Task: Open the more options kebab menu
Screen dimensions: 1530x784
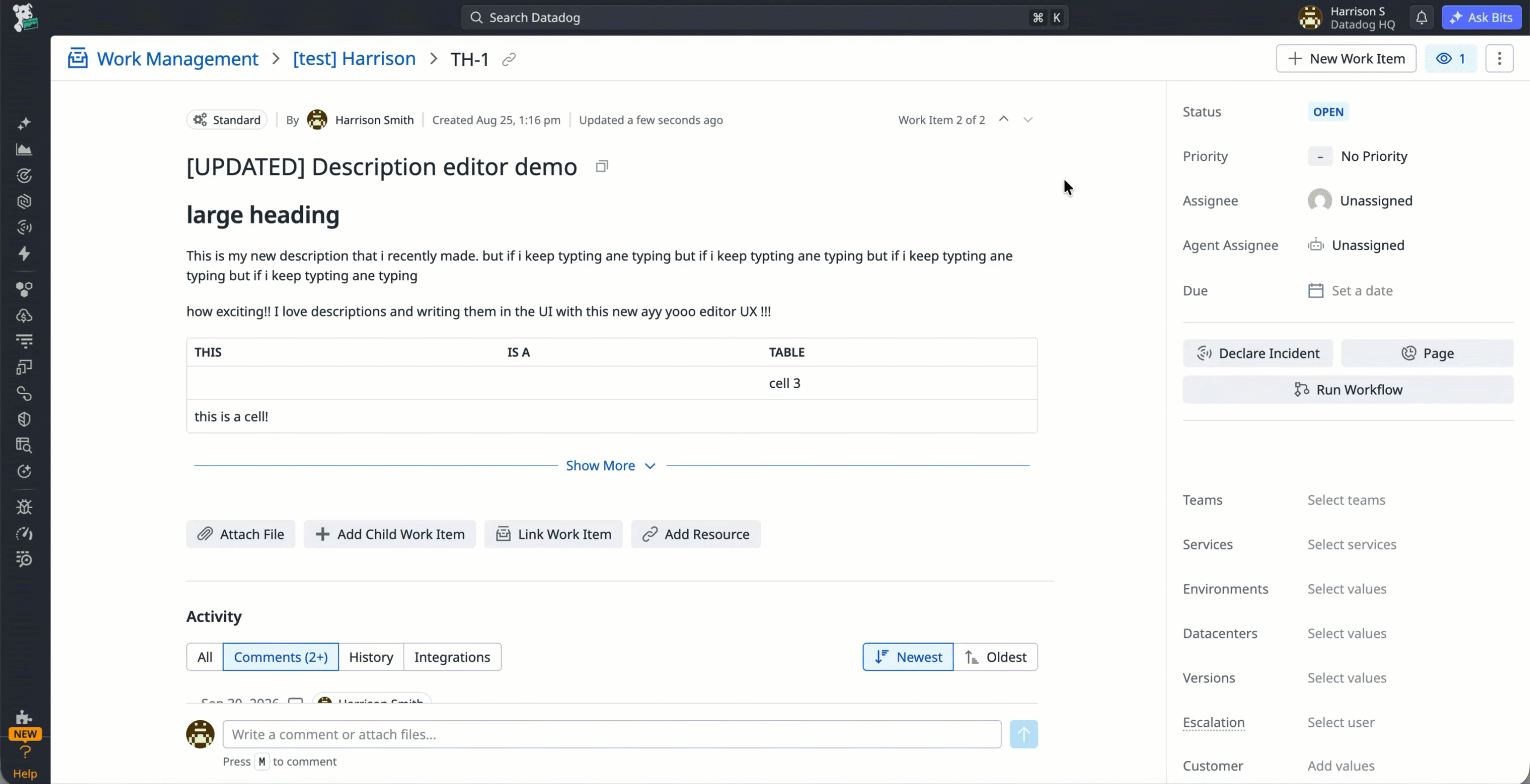Action: [x=1499, y=58]
